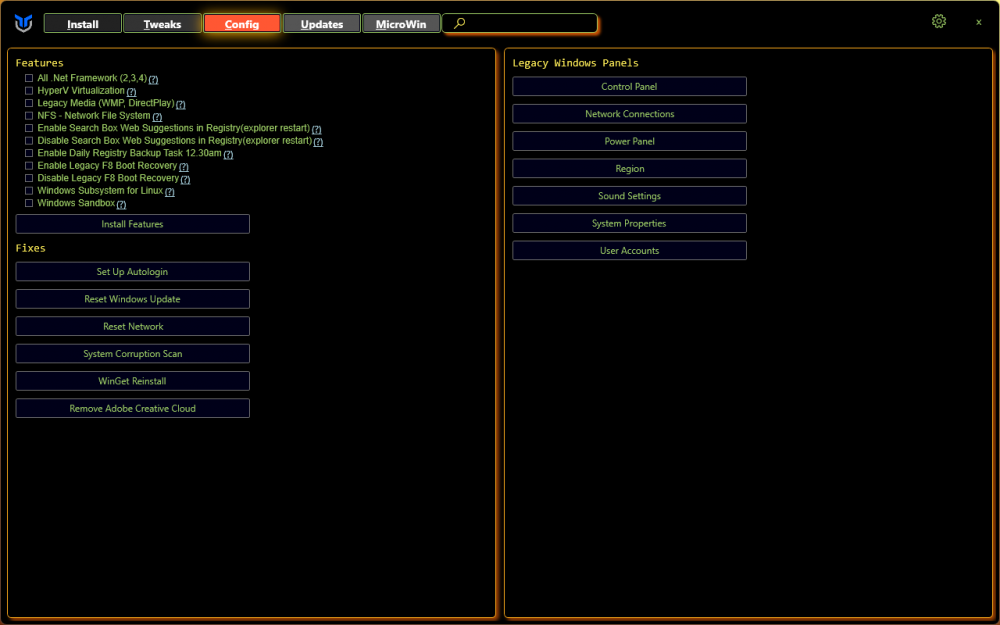Select the Config tab
The image size is (1000, 625).
click(242, 24)
